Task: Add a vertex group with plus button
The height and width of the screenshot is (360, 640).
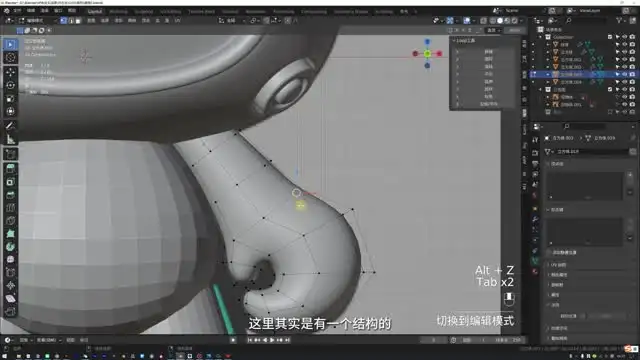Action: point(630,175)
